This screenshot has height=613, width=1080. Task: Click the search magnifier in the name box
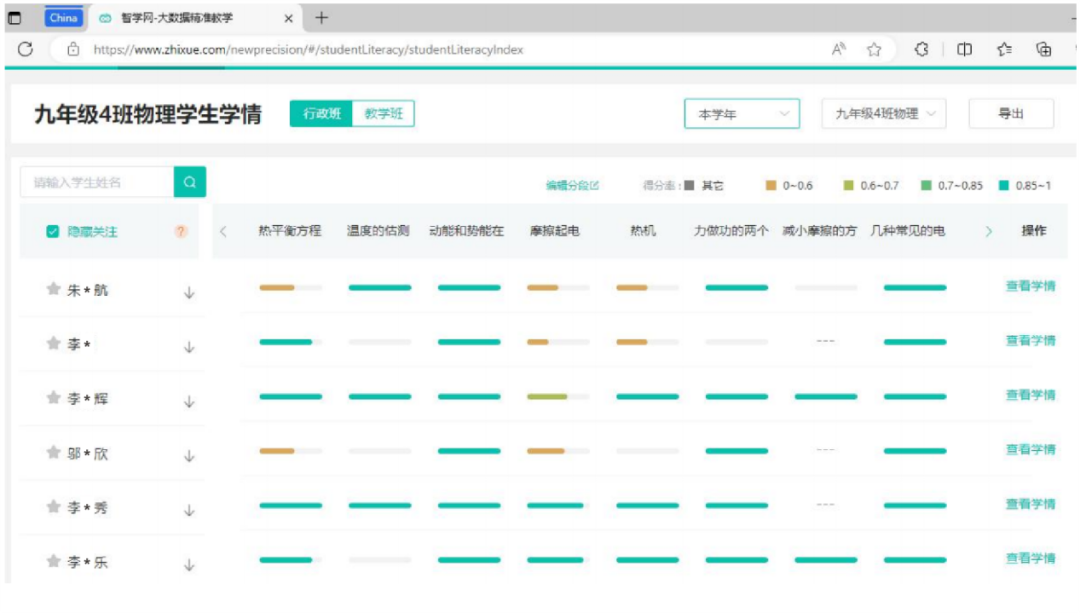coord(189,183)
